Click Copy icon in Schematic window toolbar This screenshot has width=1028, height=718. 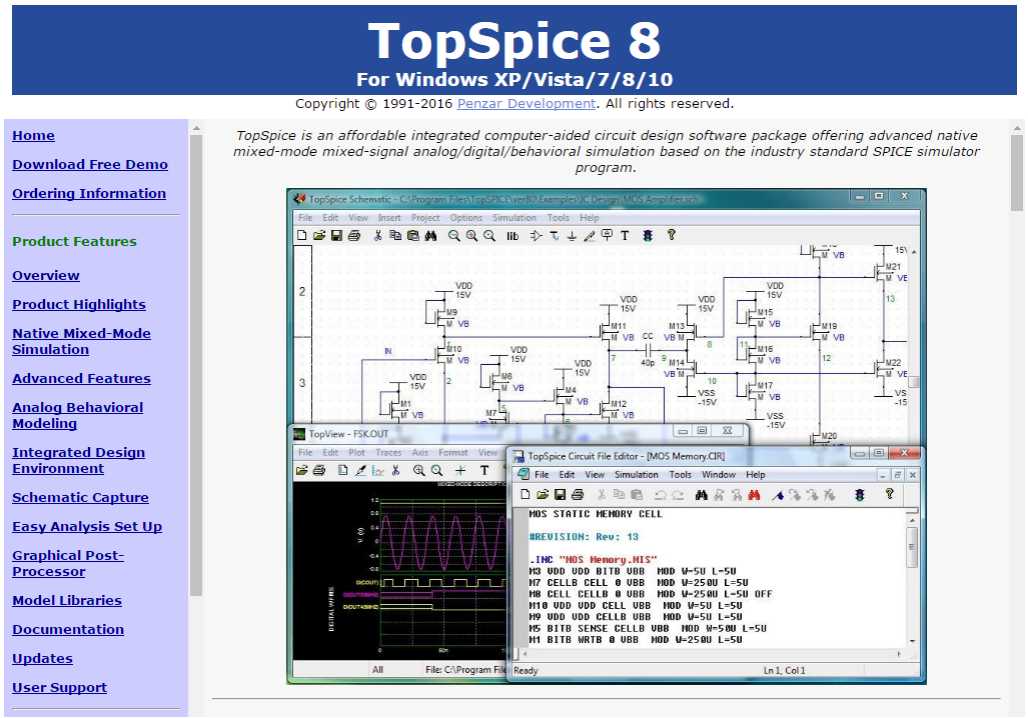[x=395, y=235]
